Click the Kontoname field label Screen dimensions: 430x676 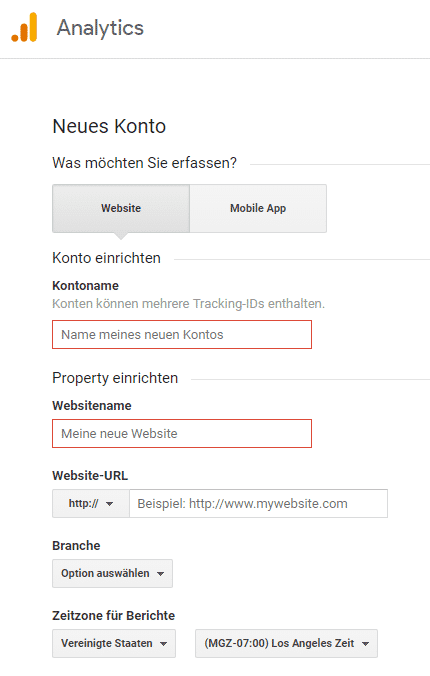[85, 285]
